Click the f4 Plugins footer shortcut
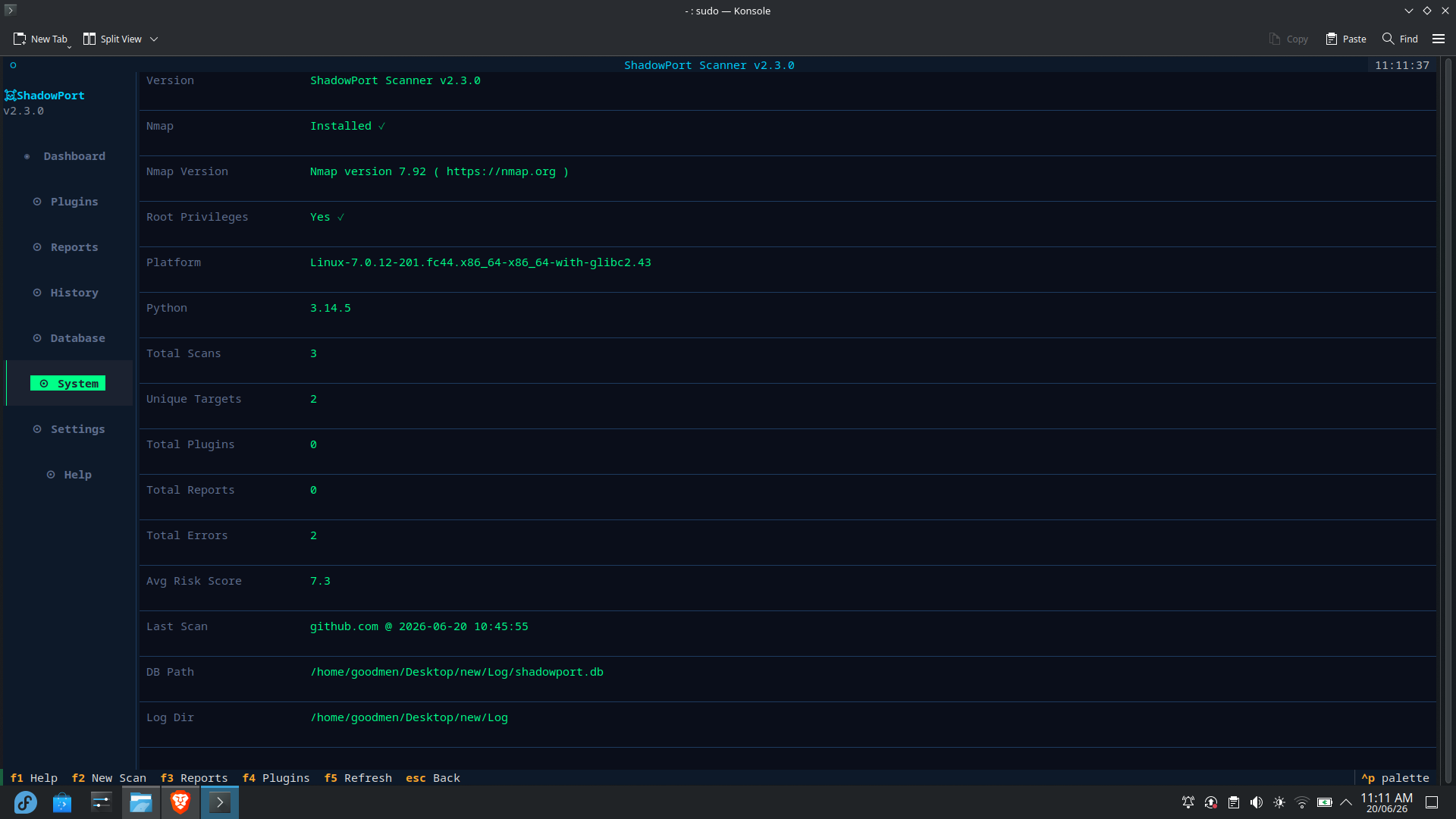 (276, 778)
